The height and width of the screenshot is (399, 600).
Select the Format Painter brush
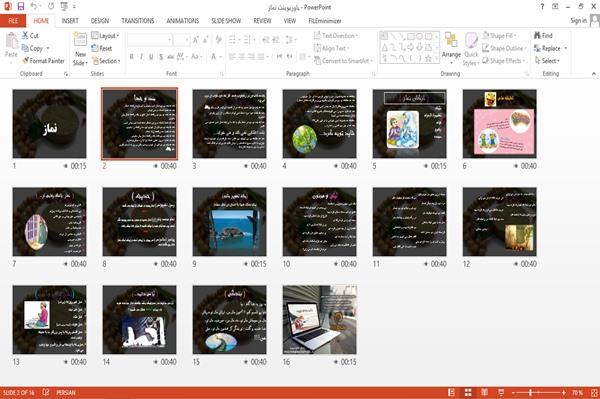[x=26, y=60]
